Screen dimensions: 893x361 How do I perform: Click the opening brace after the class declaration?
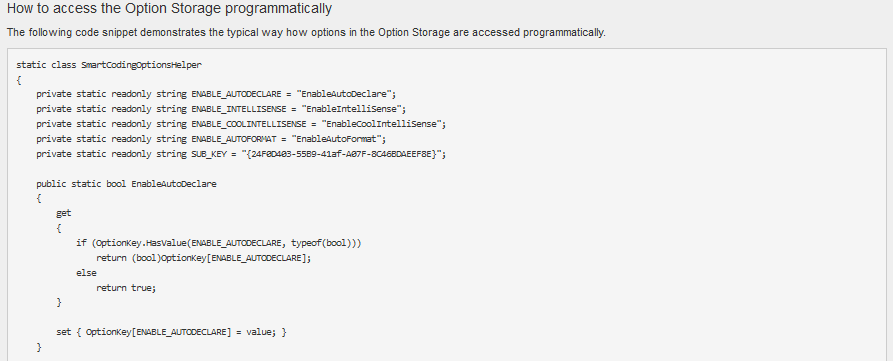(19, 80)
